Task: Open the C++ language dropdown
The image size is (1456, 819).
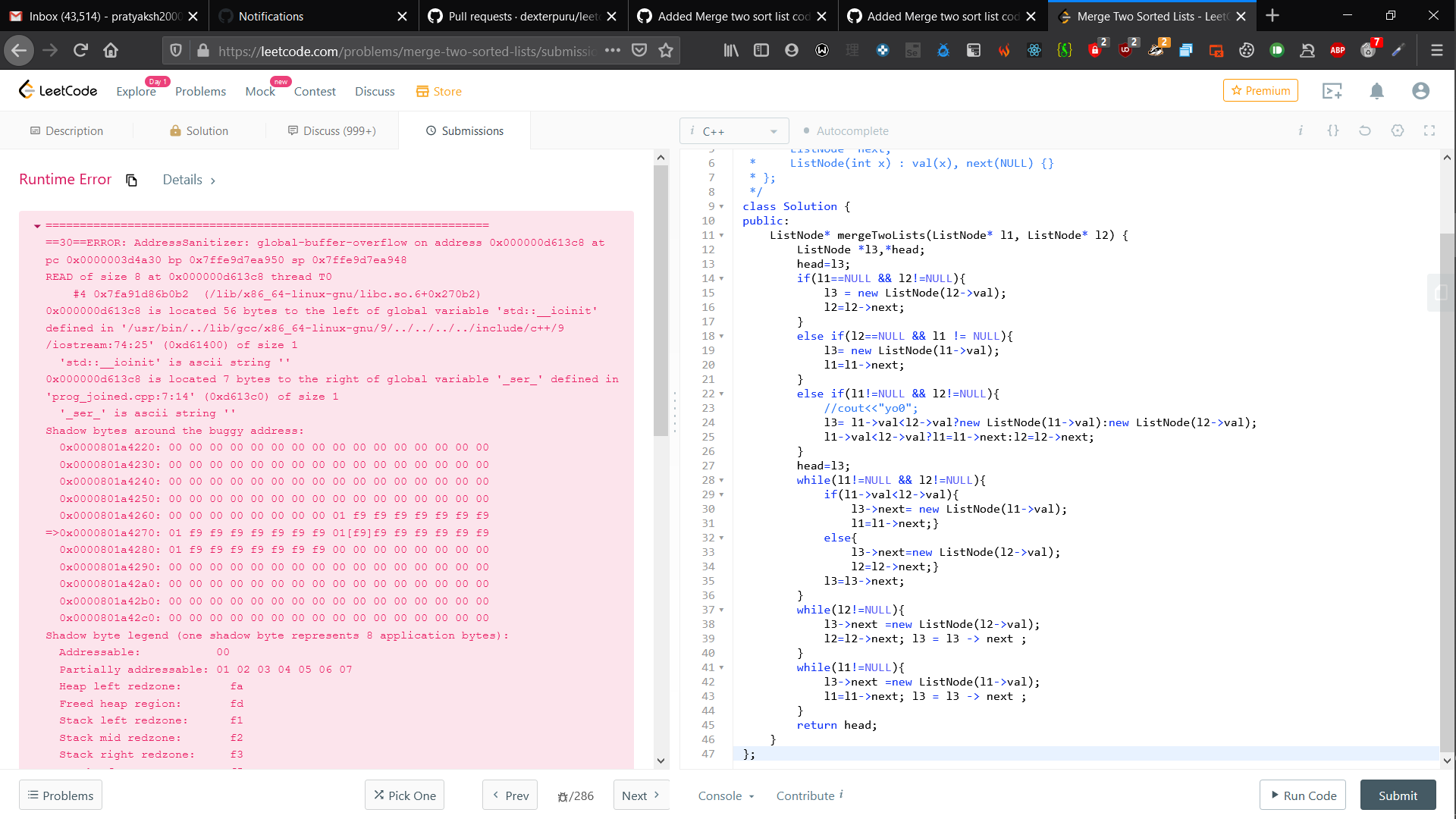Action: [734, 130]
